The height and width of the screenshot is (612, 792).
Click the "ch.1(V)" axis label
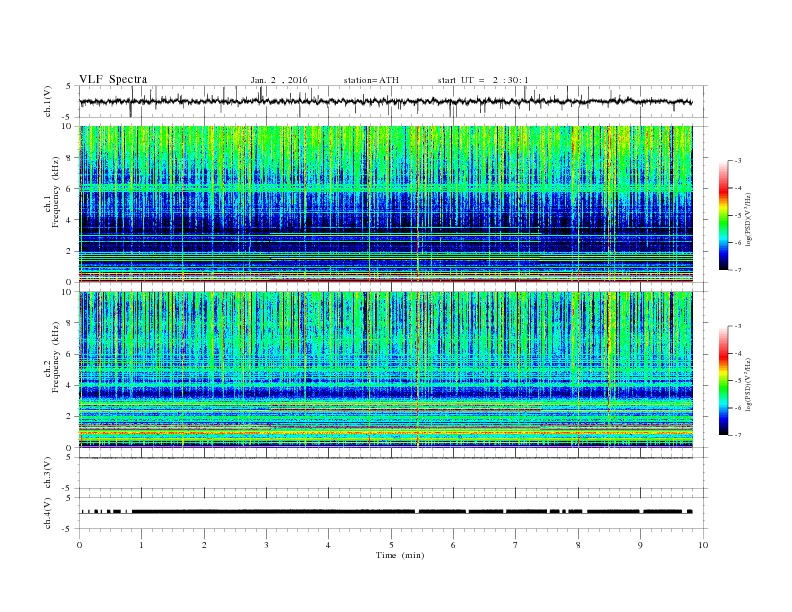coord(47,101)
